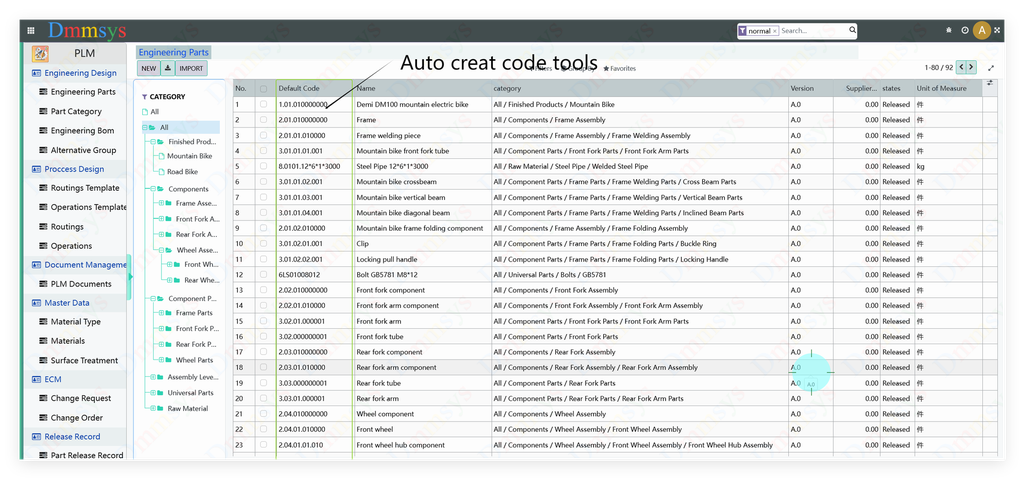Focus the Search... input field

coord(814,31)
